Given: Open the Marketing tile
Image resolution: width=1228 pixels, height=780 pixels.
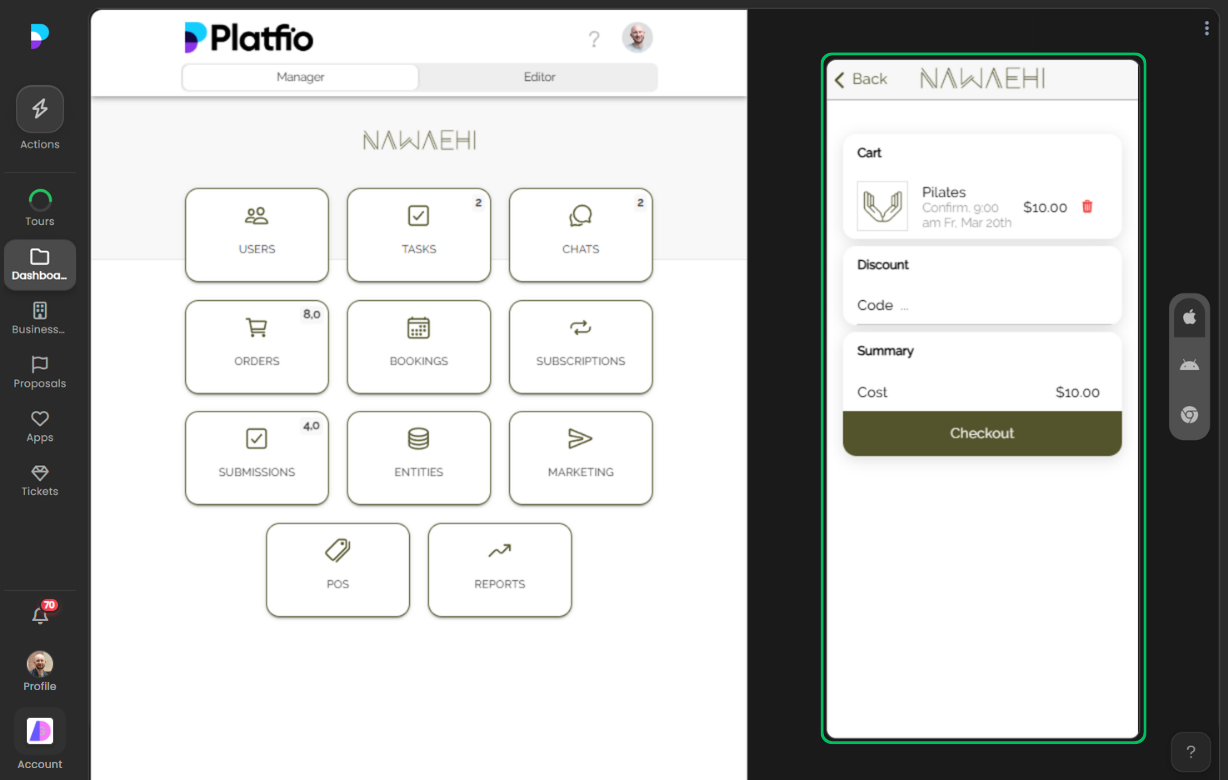Looking at the screenshot, I should pyautogui.click(x=580, y=458).
